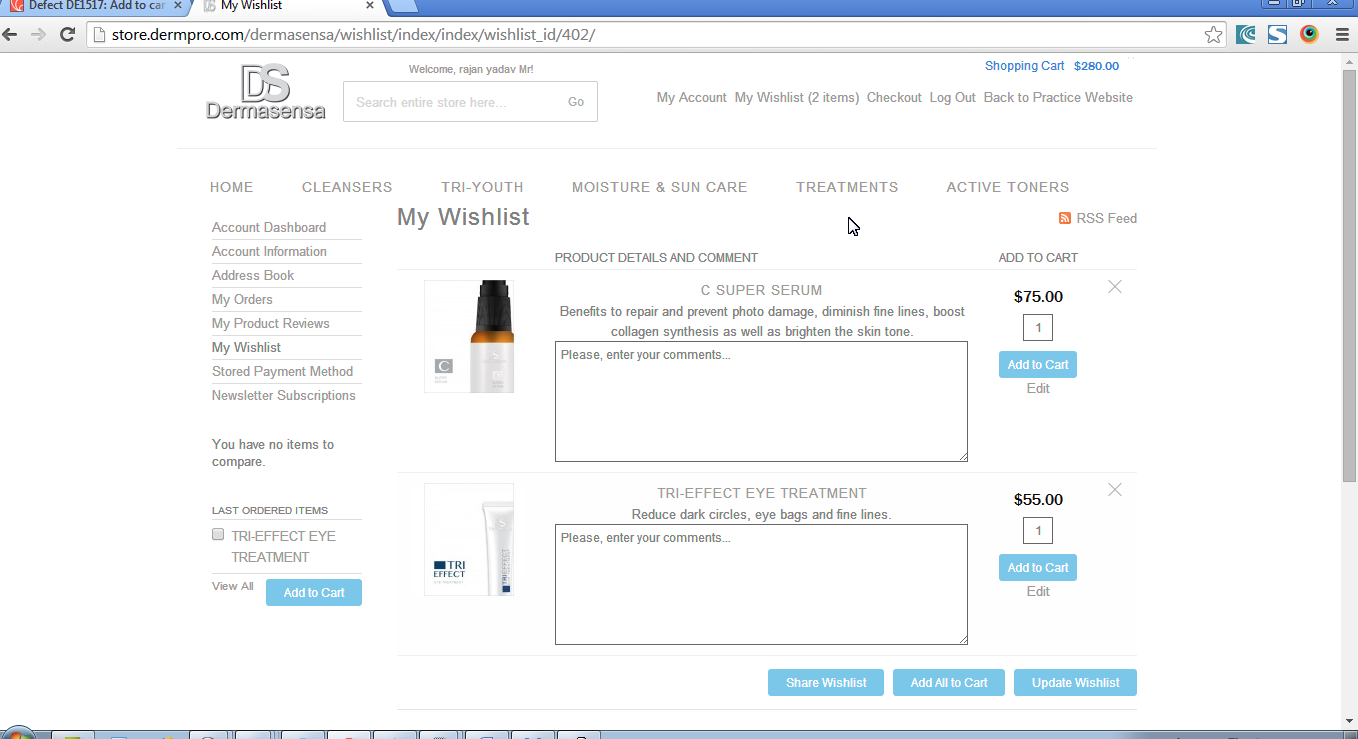Open the HOME navigation menu item

tap(232, 187)
